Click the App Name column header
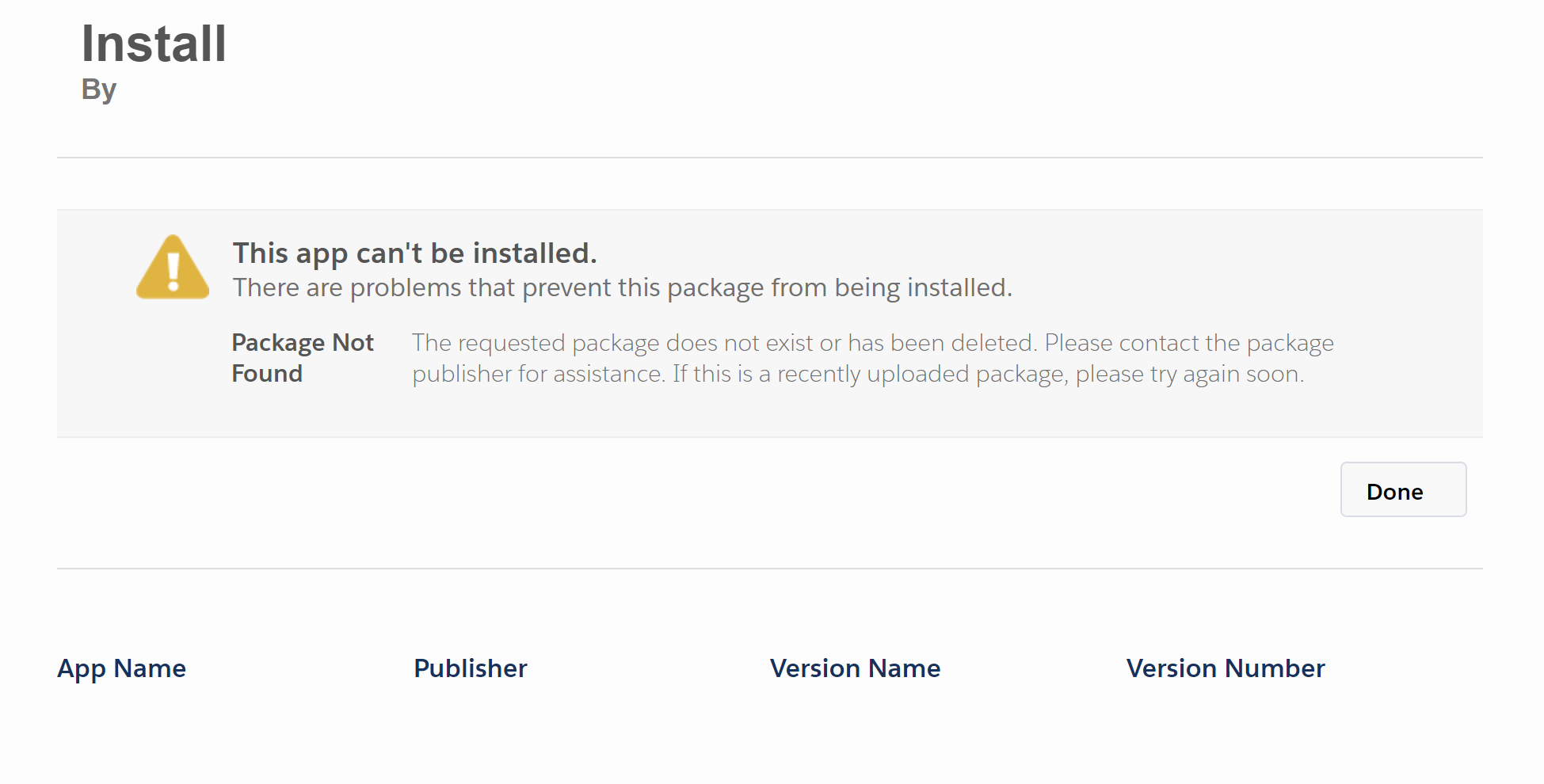The image size is (1544, 784). 121,668
